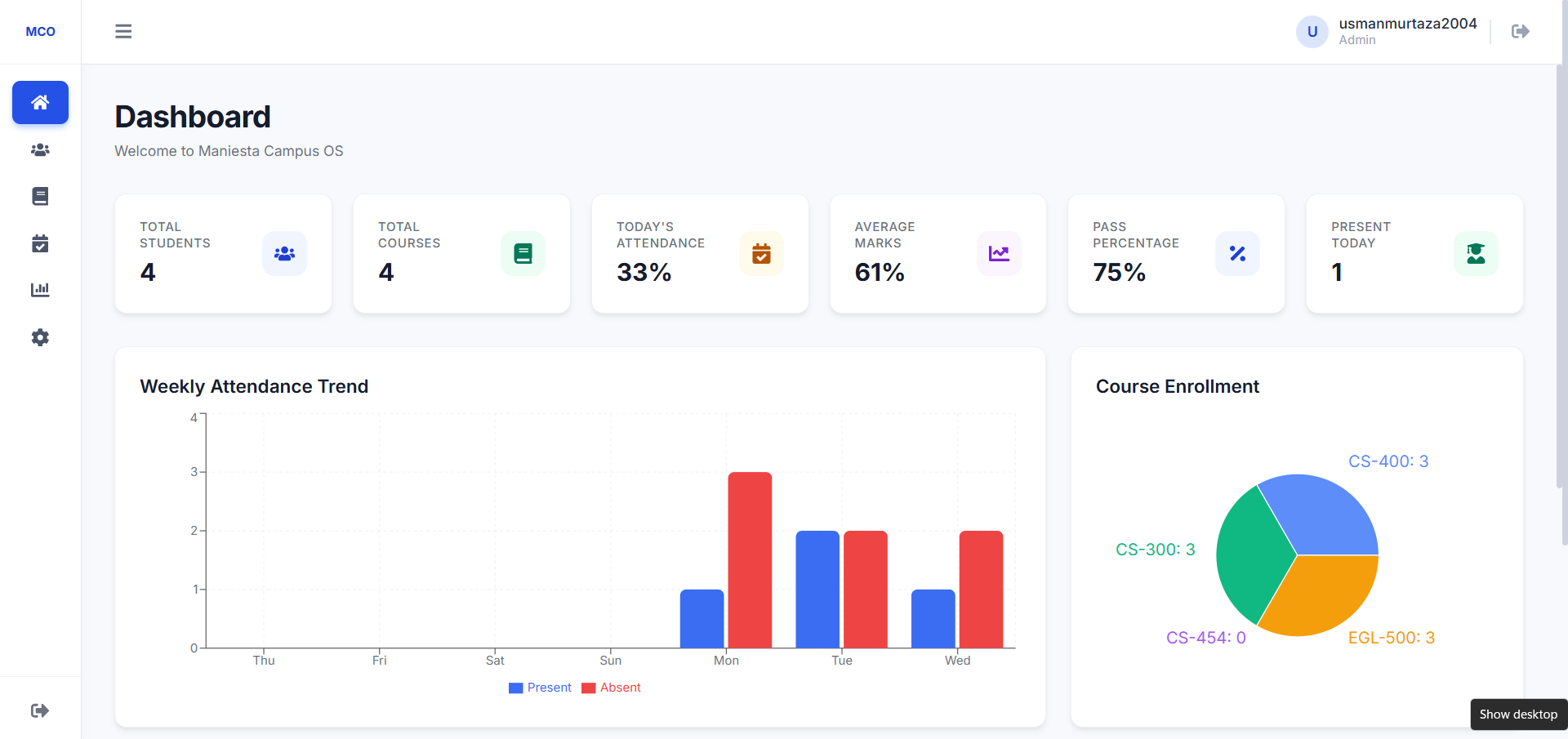This screenshot has height=739, width=1568.
Task: Open the Home dashboard sidebar icon
Action: pos(40,102)
